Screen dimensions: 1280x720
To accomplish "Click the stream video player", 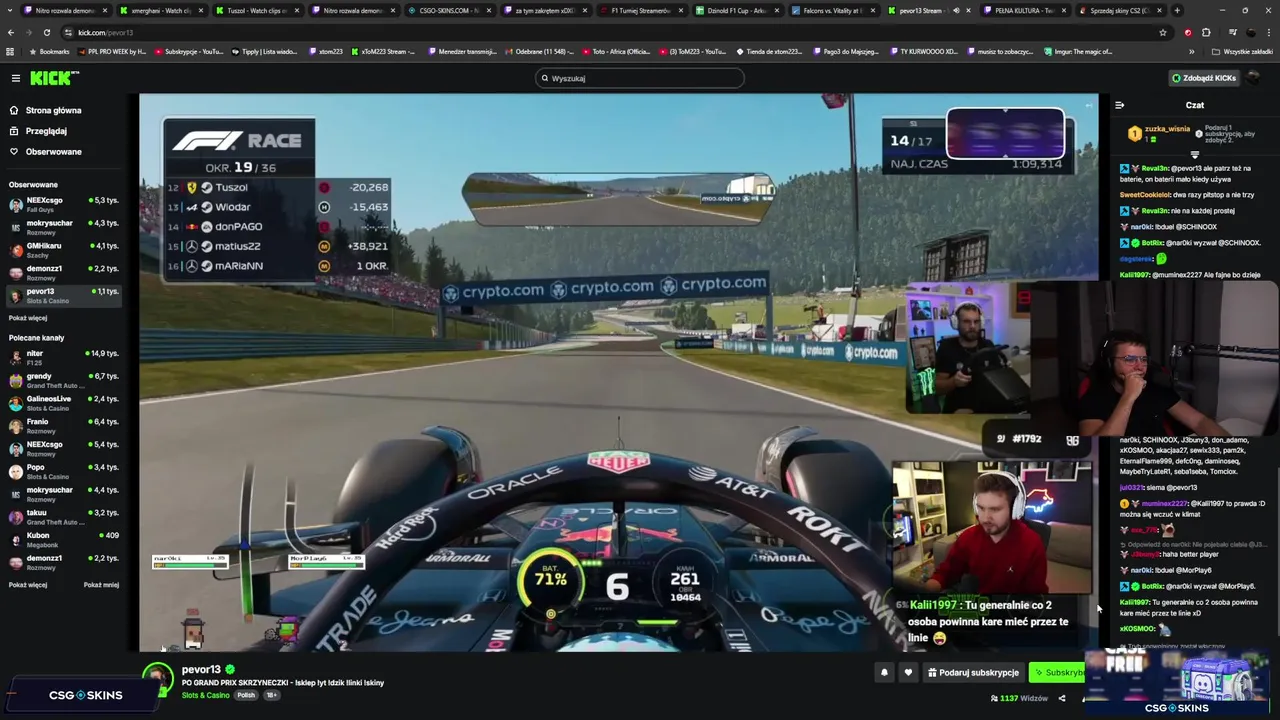I will [618, 372].
